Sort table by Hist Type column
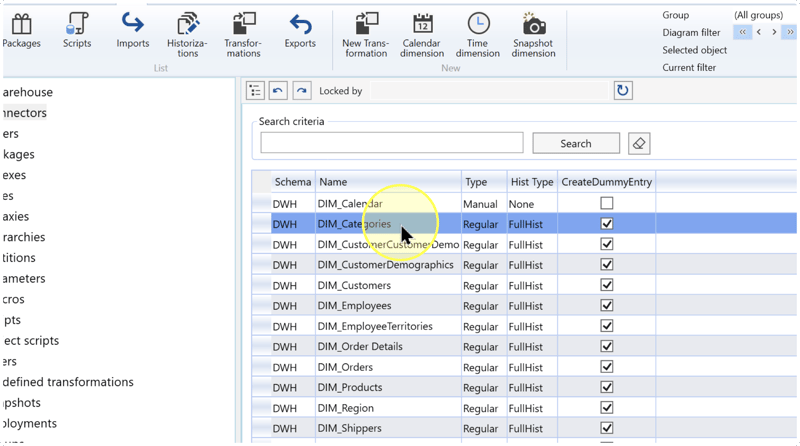 [532, 182]
